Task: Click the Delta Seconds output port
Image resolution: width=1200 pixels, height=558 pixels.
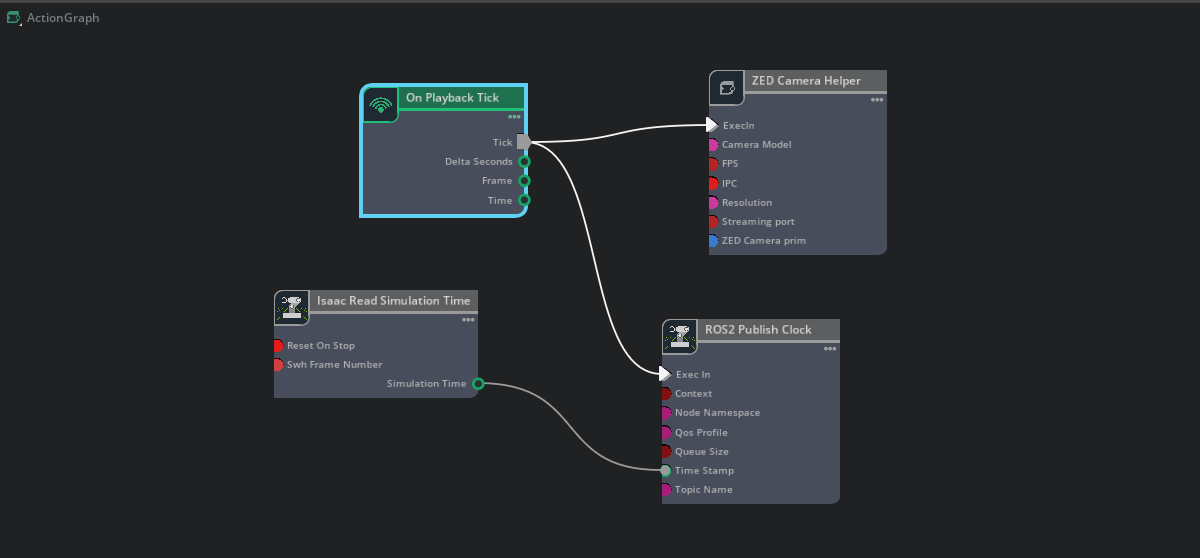Action: pyautogui.click(x=524, y=161)
